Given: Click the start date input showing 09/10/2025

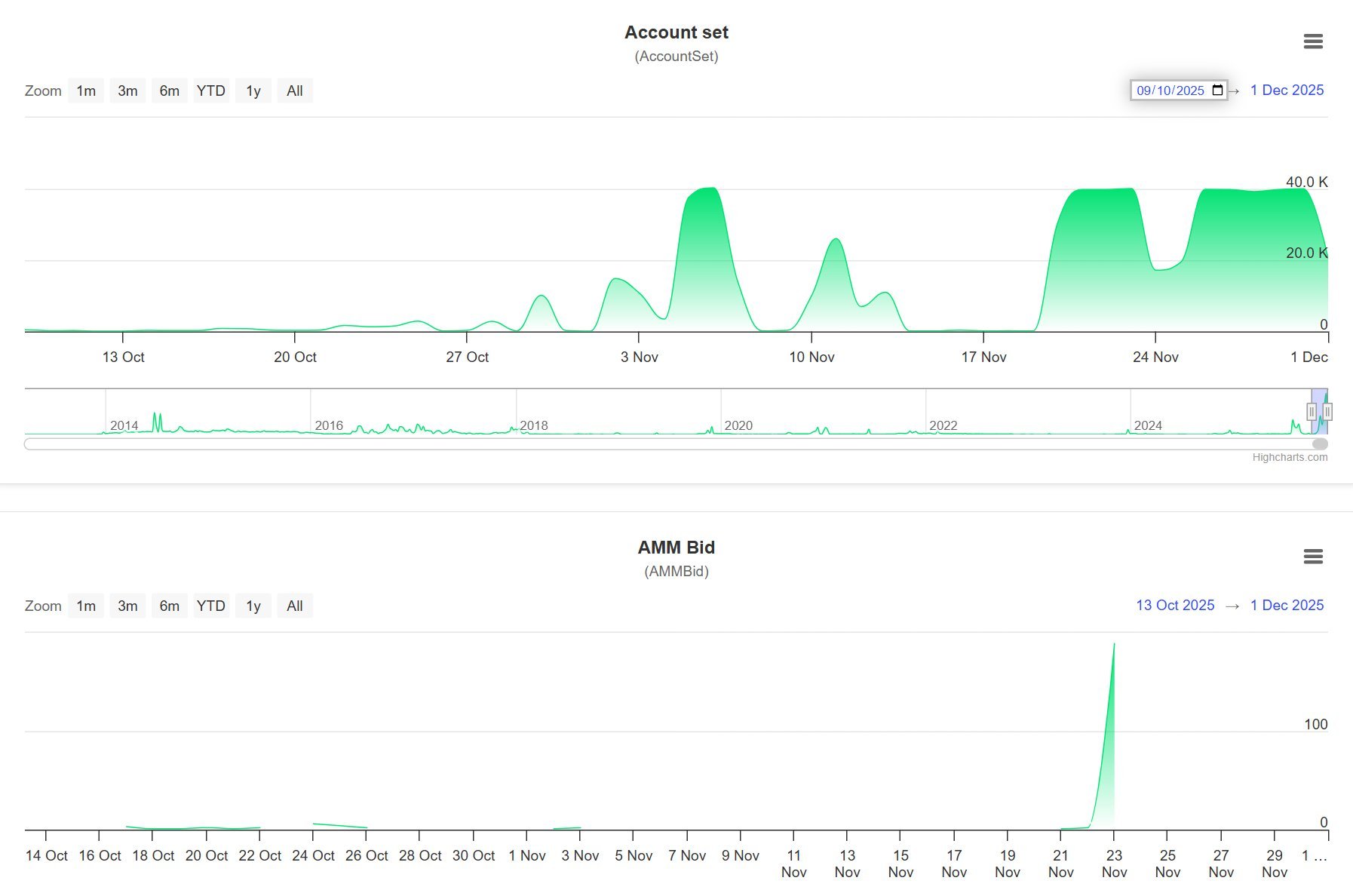Looking at the screenshot, I should click(1170, 90).
